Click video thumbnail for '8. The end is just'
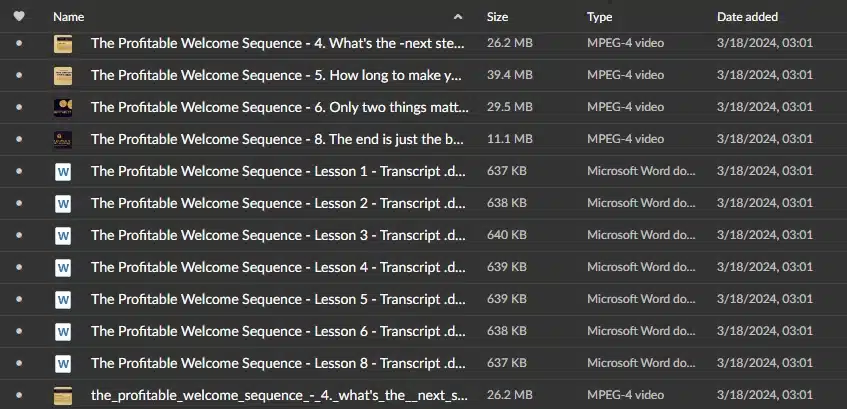 [63, 139]
